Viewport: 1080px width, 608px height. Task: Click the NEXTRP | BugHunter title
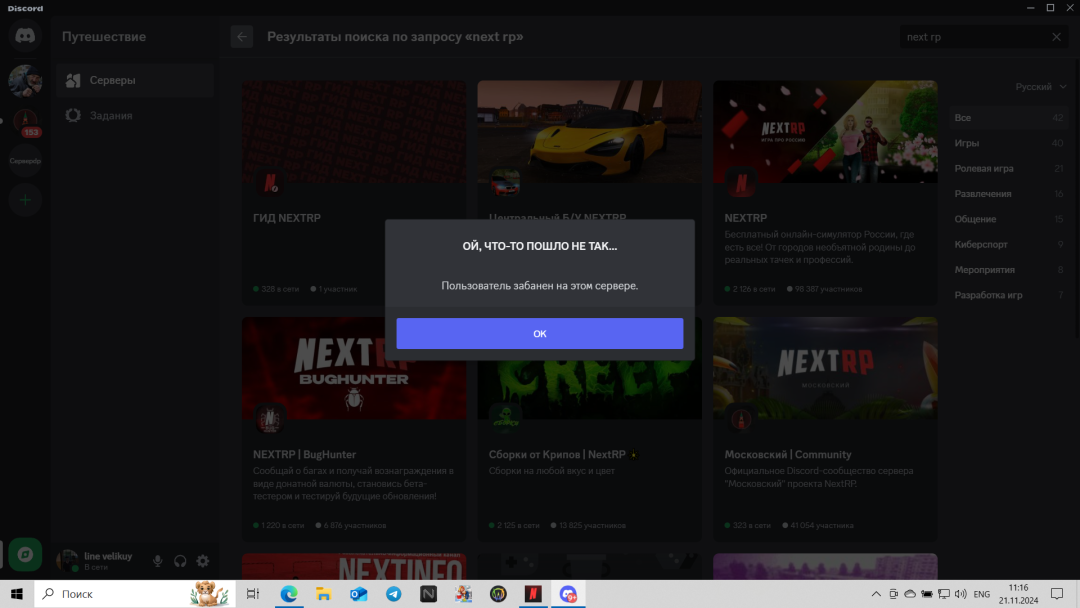(304, 454)
